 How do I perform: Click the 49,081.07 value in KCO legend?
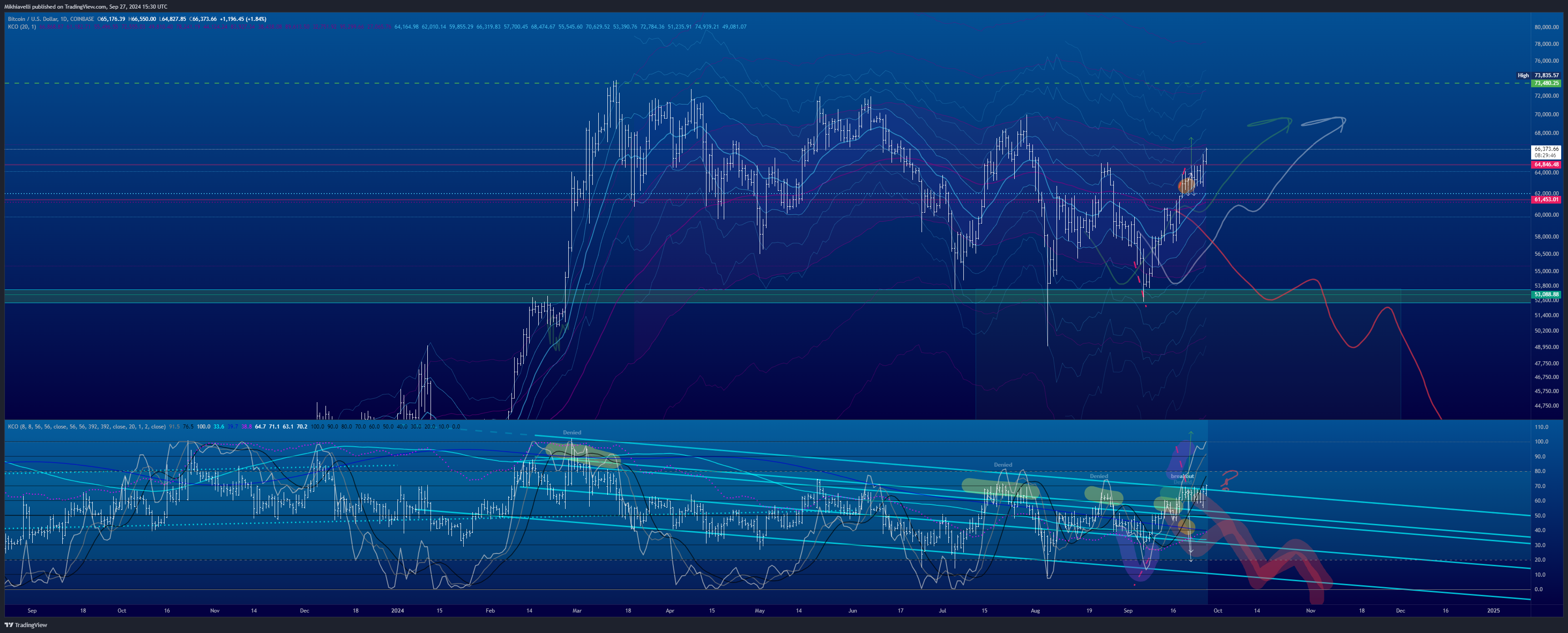[734, 27]
